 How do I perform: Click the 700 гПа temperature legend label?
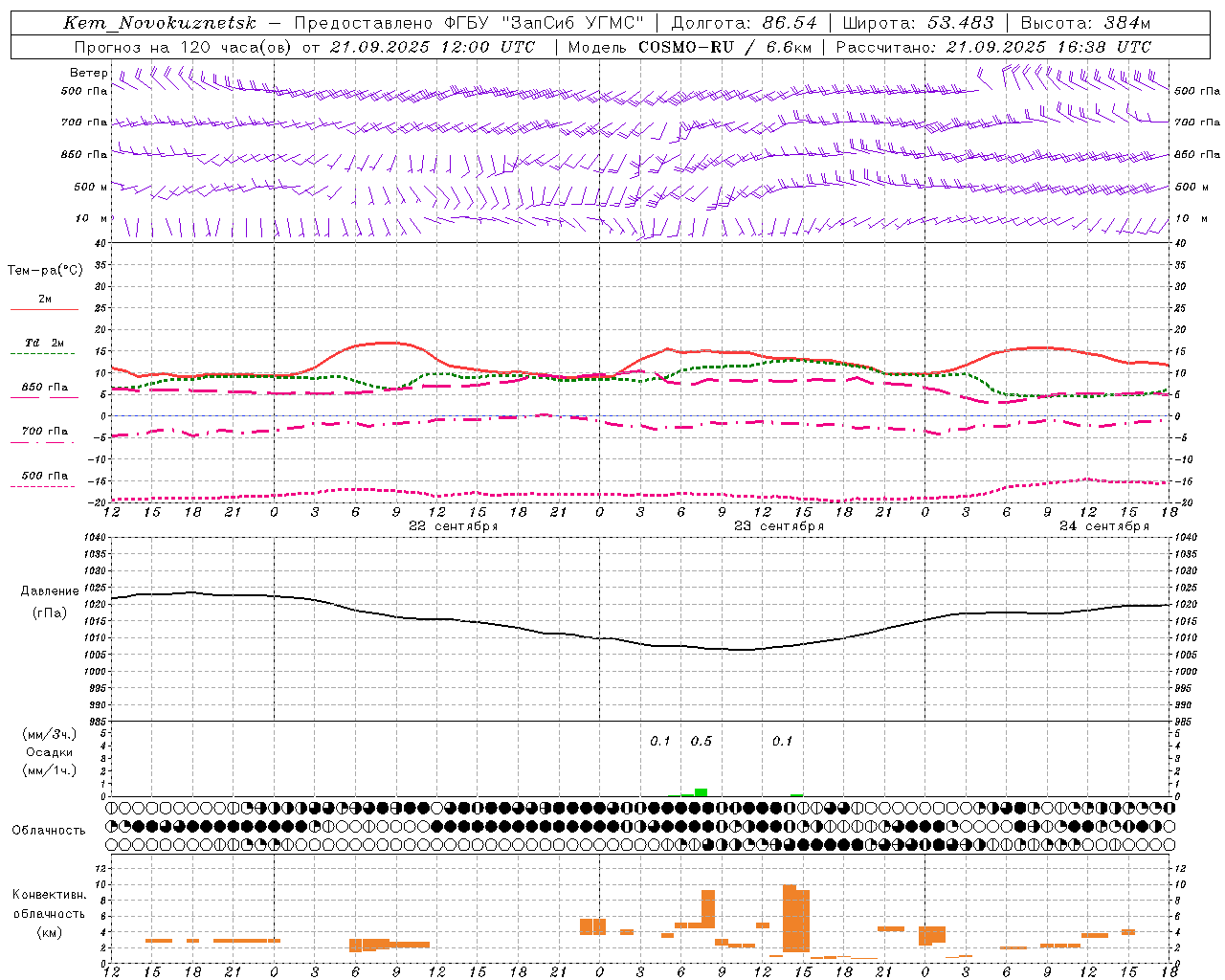click(44, 431)
